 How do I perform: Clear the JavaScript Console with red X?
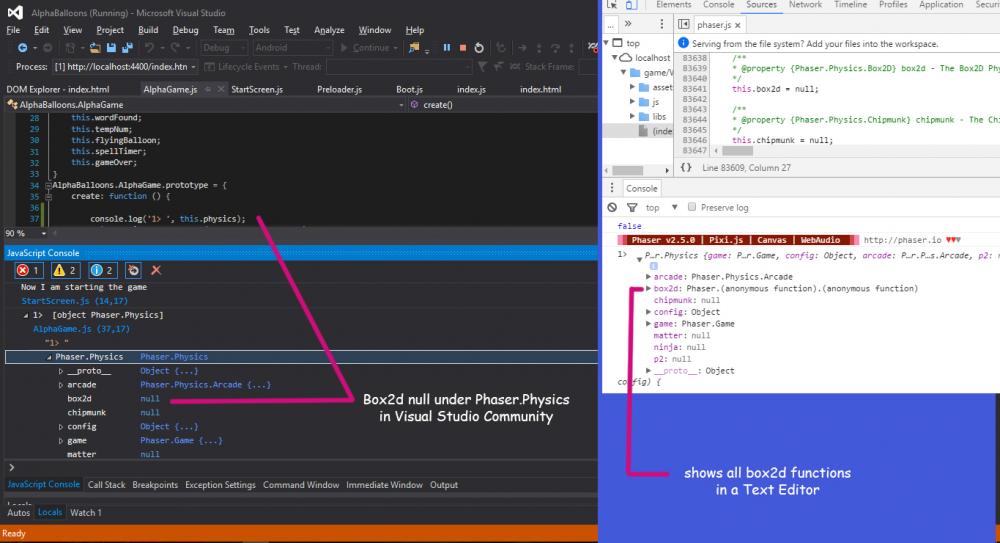point(156,271)
